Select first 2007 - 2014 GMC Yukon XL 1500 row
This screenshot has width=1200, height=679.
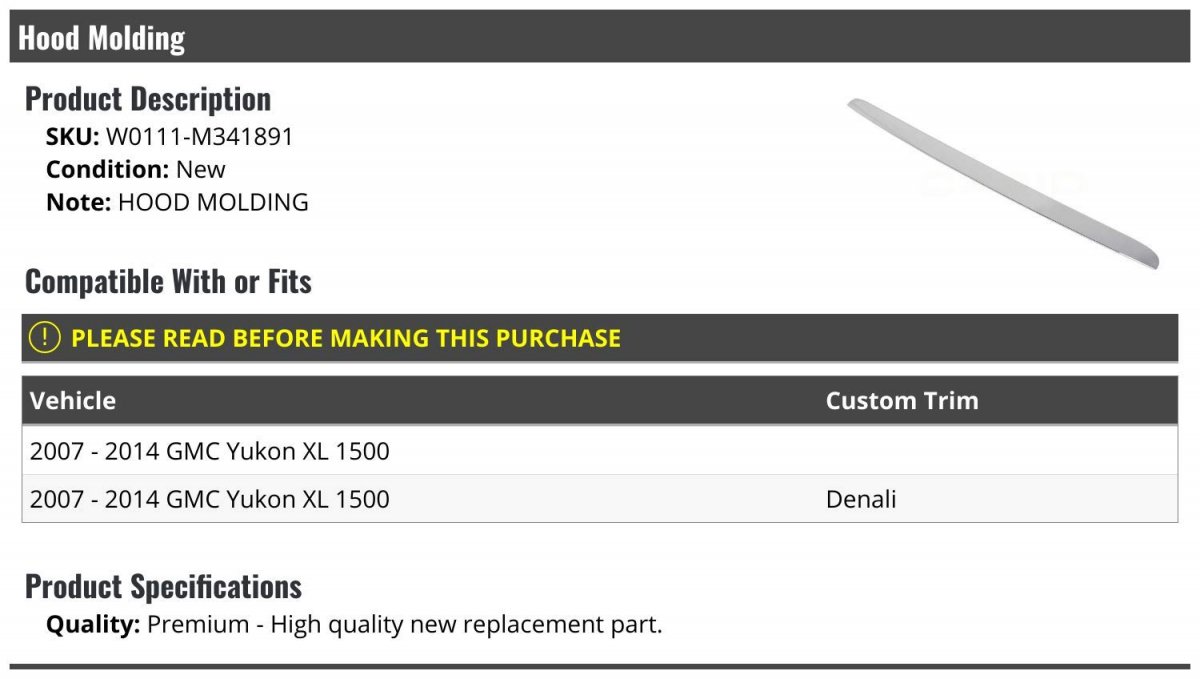point(600,451)
